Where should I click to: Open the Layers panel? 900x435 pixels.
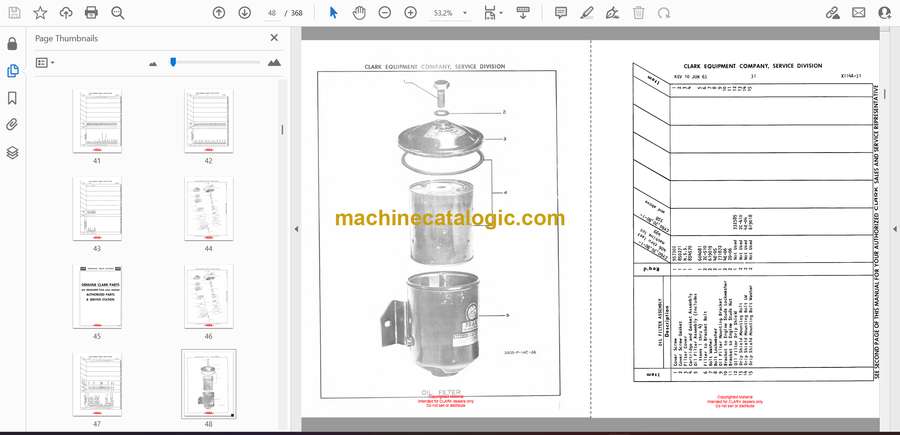(13, 152)
